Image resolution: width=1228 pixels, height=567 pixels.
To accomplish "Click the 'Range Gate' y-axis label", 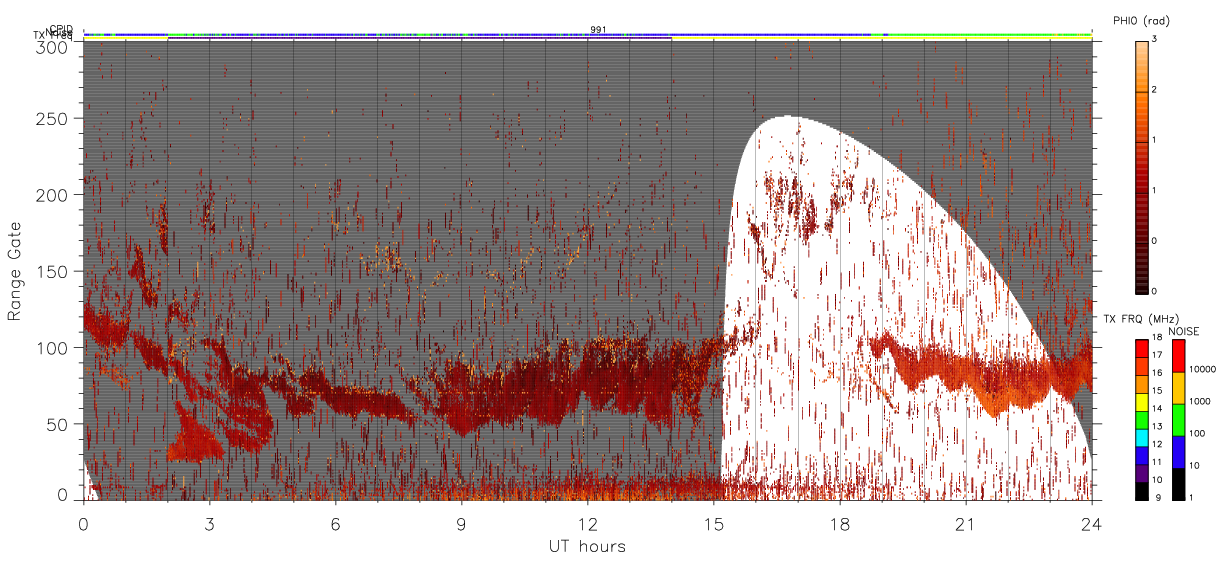I will click(15, 271).
